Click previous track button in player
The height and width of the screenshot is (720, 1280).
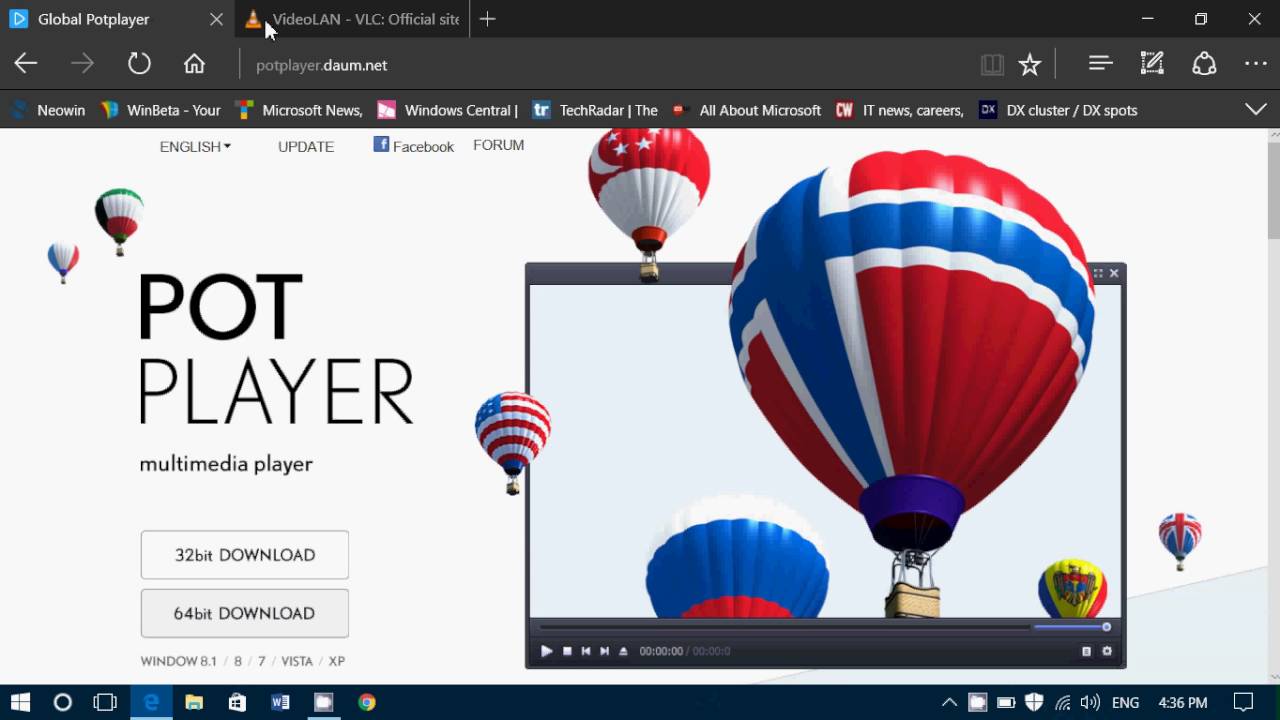coord(586,651)
